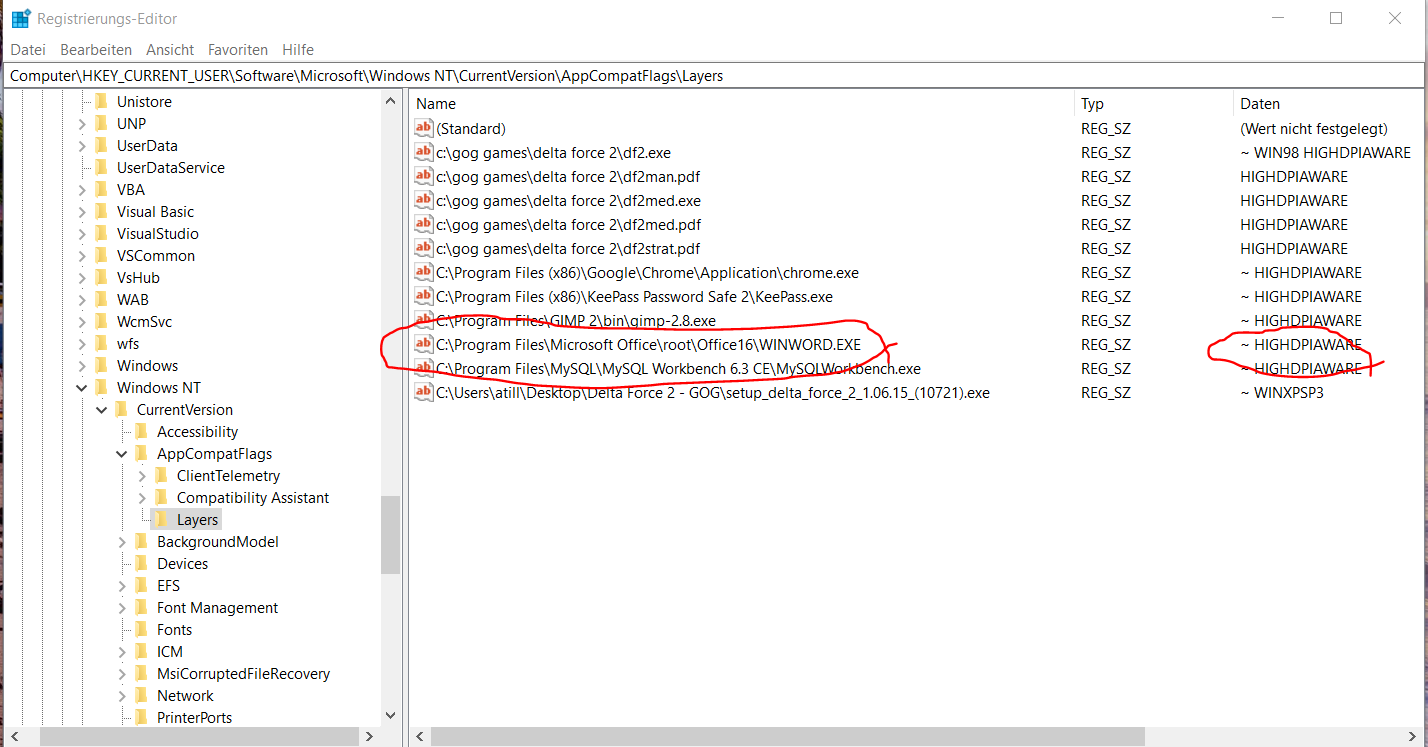Screen dimensions: 1428x747
Task: Select the PrinterPorts key
Action: pyautogui.click(x=194, y=718)
